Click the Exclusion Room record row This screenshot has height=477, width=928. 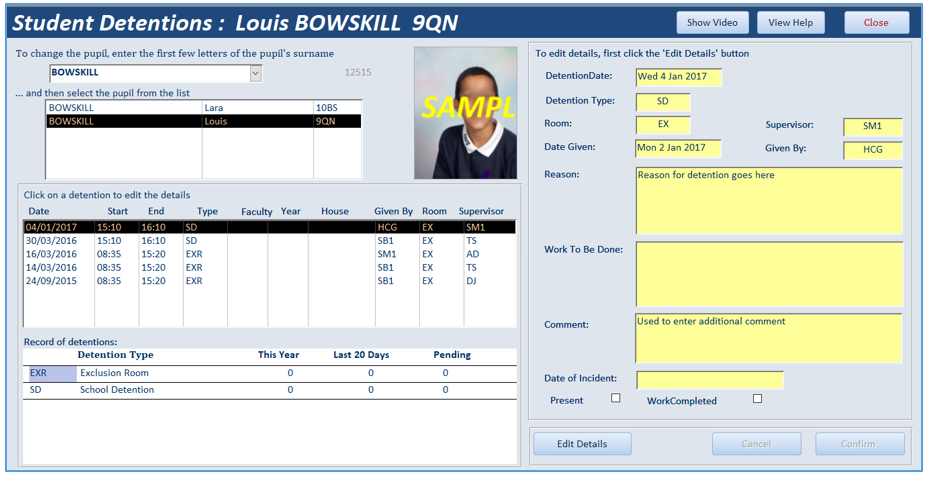(x=269, y=373)
